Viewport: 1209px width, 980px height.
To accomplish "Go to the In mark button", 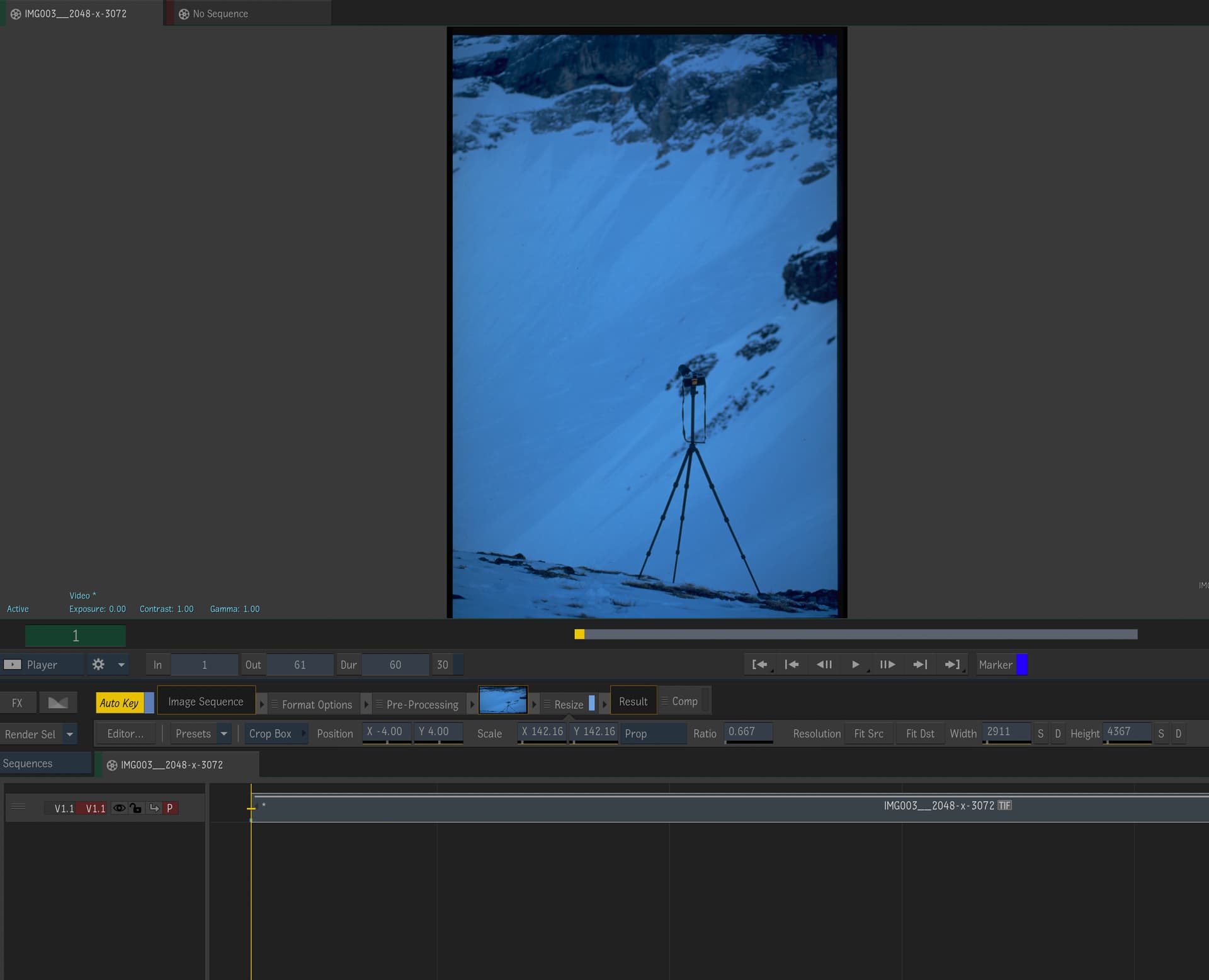I will coord(759,665).
